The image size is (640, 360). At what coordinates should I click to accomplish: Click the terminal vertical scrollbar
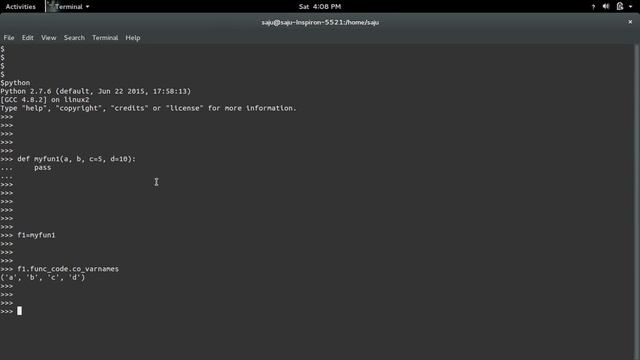(636, 202)
